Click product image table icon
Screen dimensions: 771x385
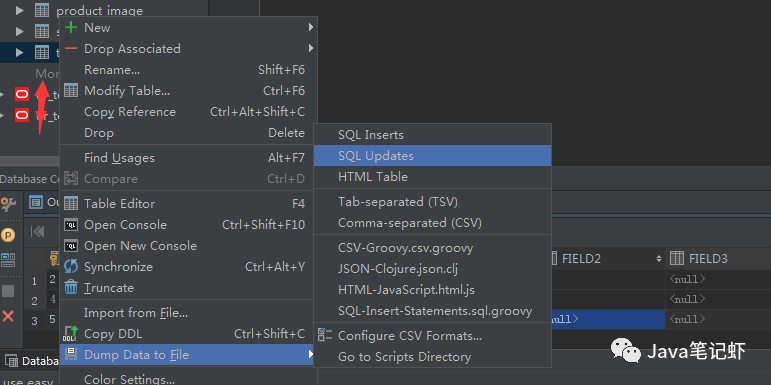pyautogui.click(x=42, y=10)
